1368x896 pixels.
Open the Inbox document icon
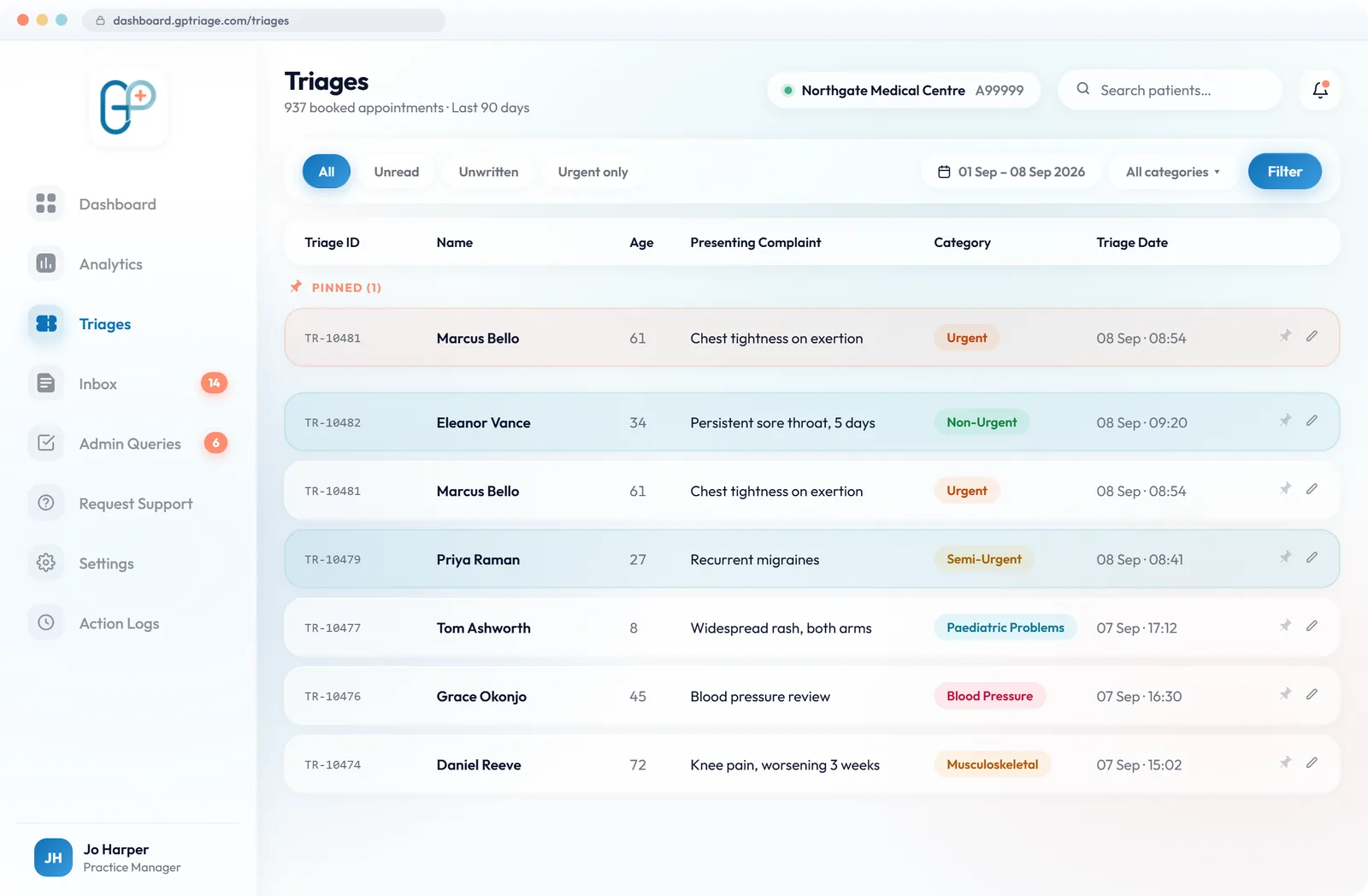point(46,383)
